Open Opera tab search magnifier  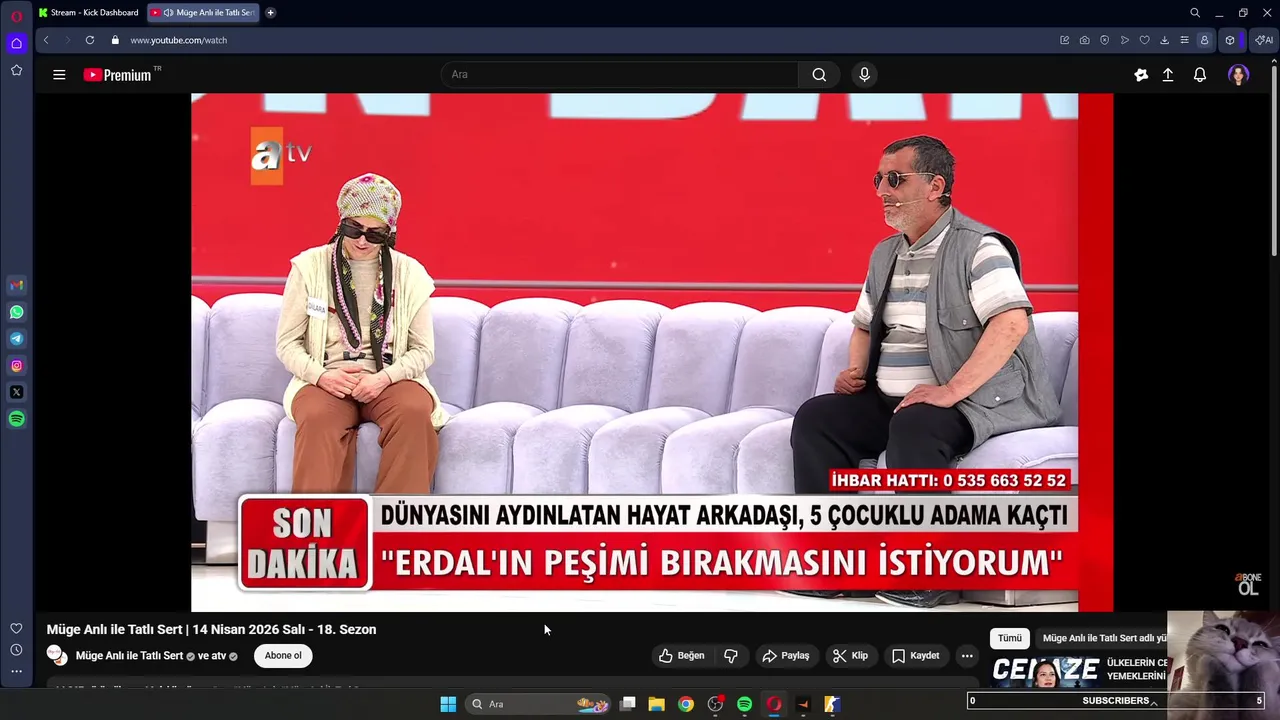(x=1195, y=13)
